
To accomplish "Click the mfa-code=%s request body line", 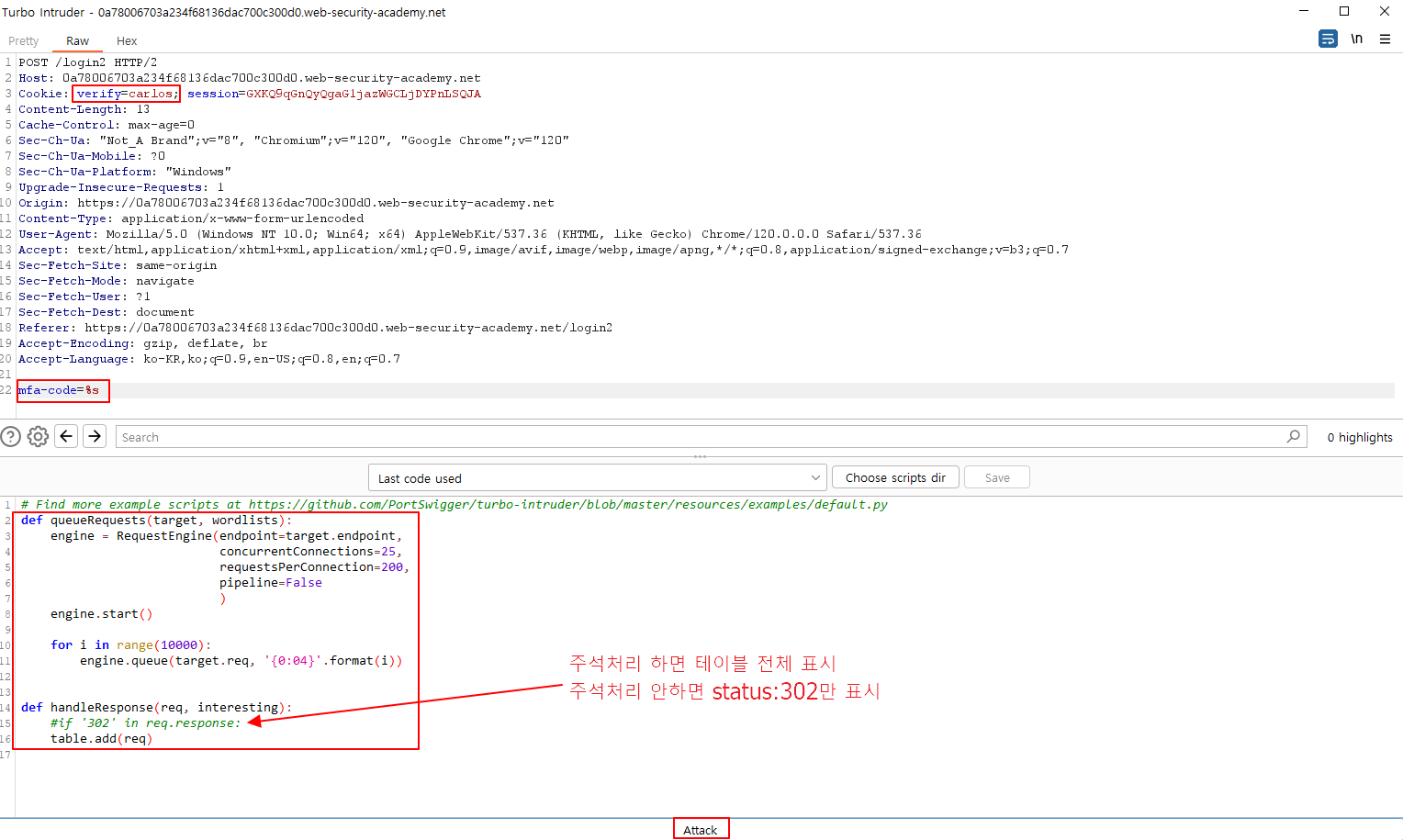I will pyautogui.click(x=59, y=390).
